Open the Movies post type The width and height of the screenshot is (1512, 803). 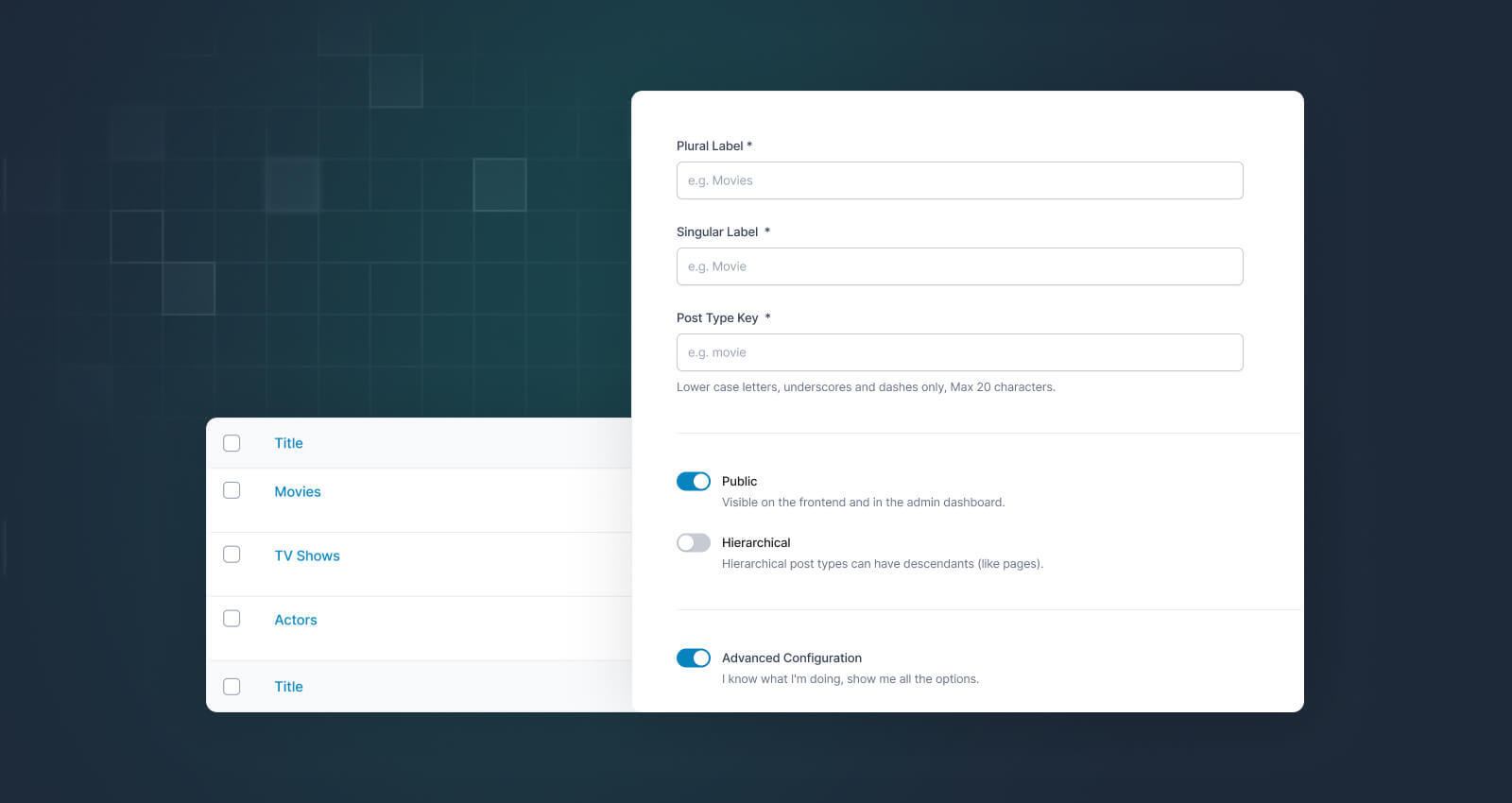(x=298, y=492)
